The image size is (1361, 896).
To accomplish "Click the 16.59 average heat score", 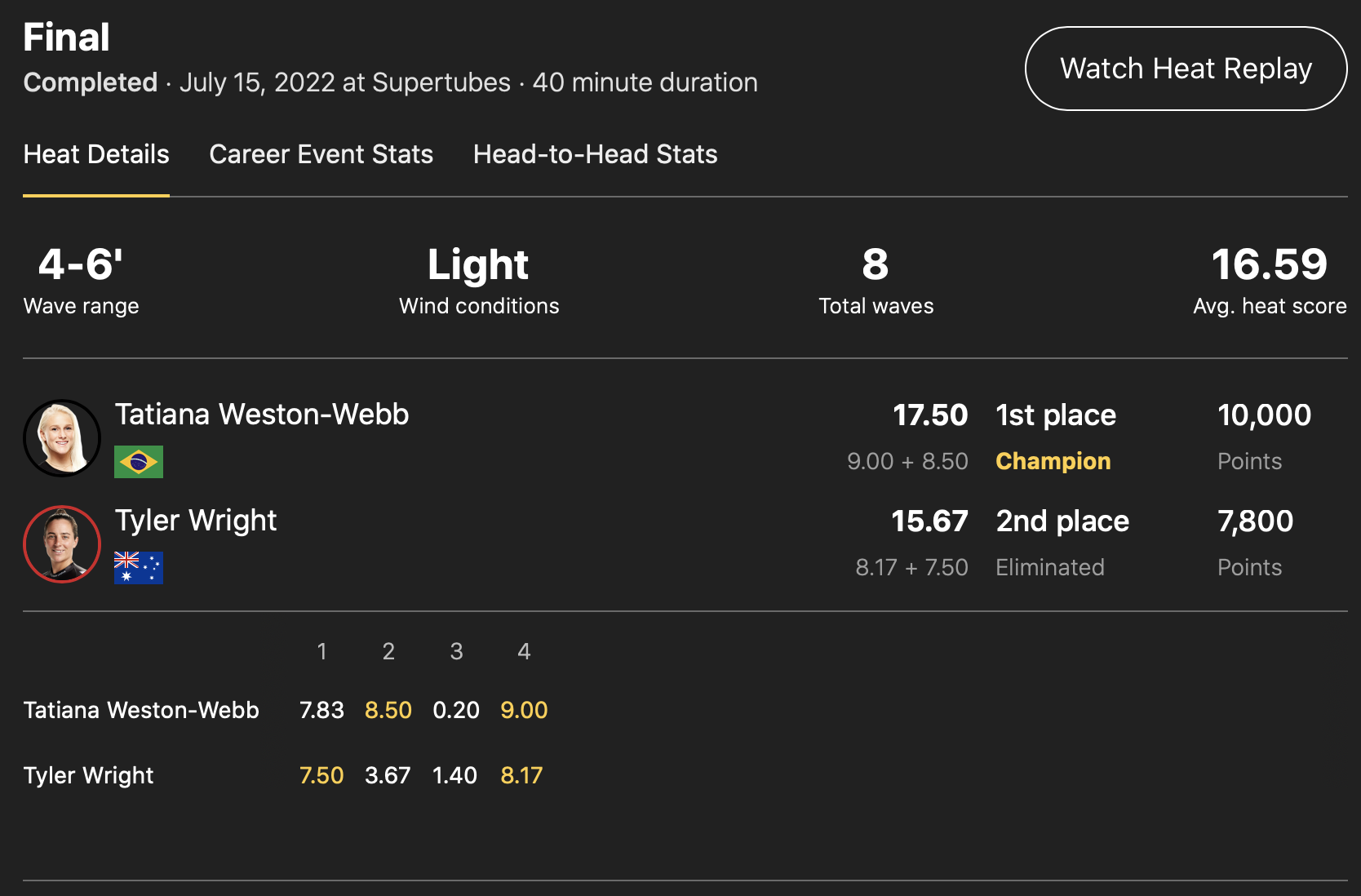I will click(1269, 264).
